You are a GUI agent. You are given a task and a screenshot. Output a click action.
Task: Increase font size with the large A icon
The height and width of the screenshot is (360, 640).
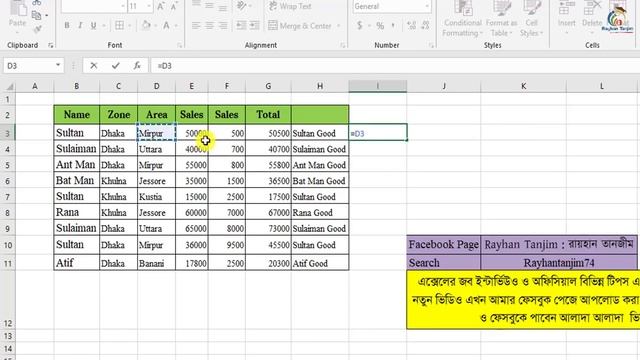pyautogui.click(x=161, y=6)
